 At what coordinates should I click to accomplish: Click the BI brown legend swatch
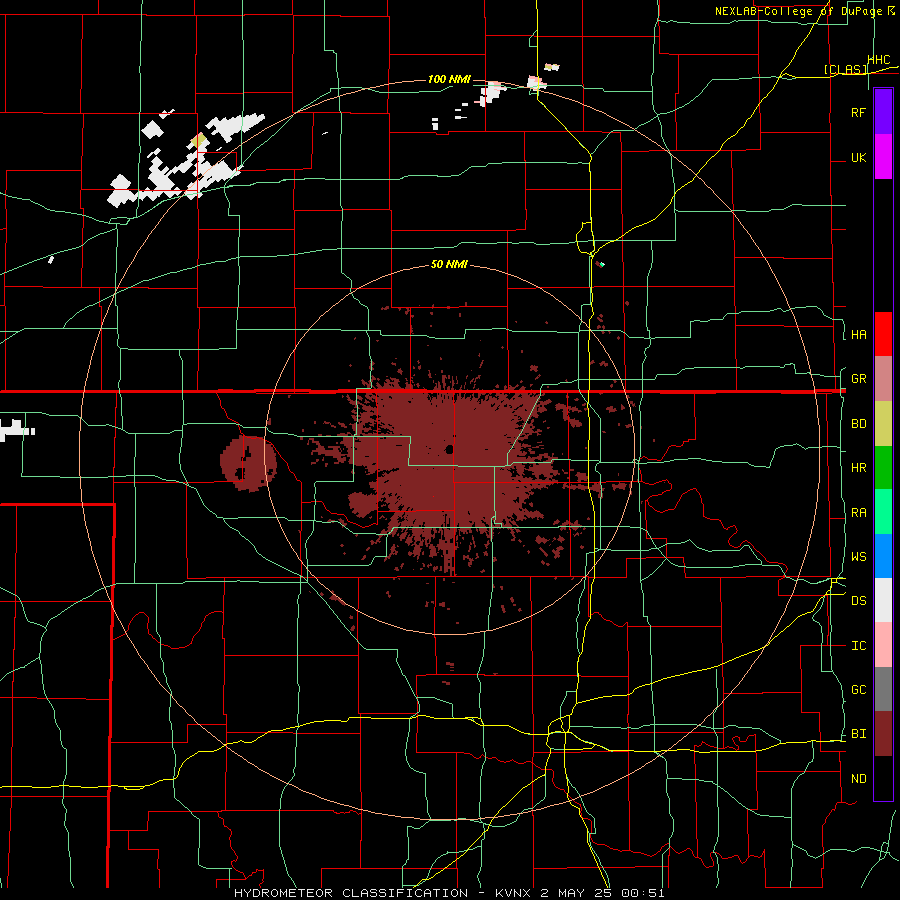[x=883, y=734]
